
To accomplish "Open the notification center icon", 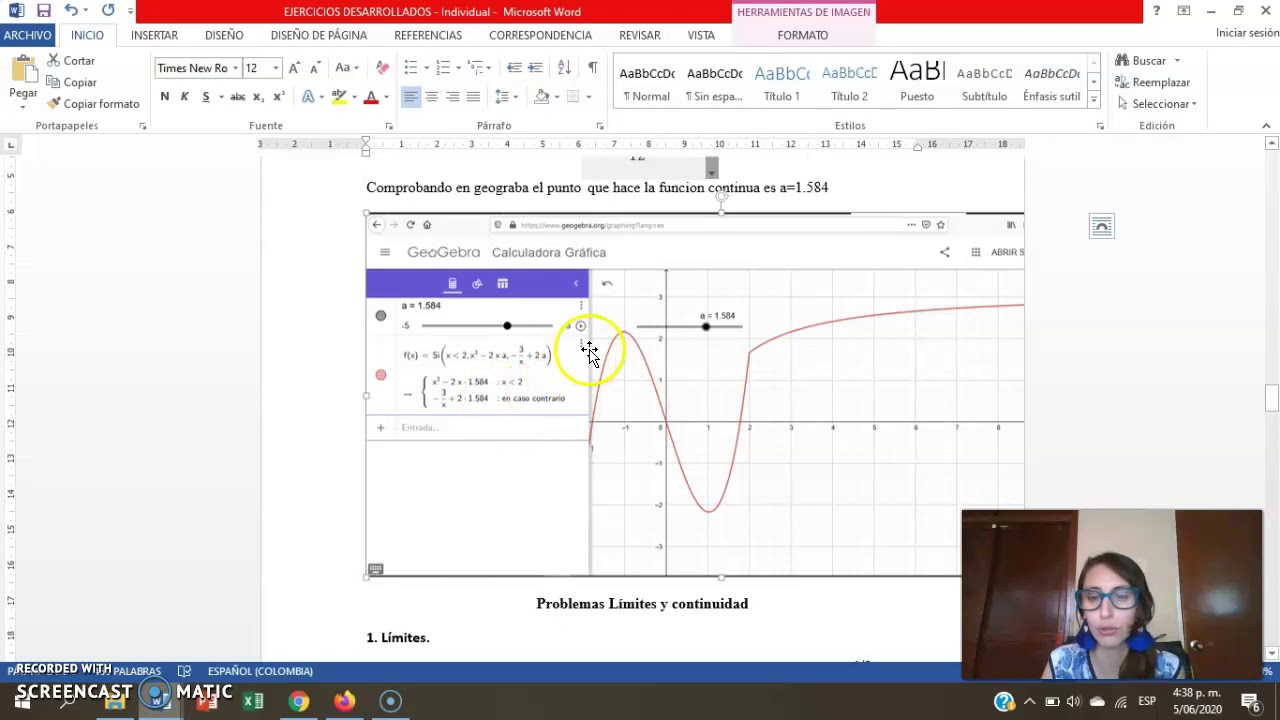I will tap(1251, 701).
